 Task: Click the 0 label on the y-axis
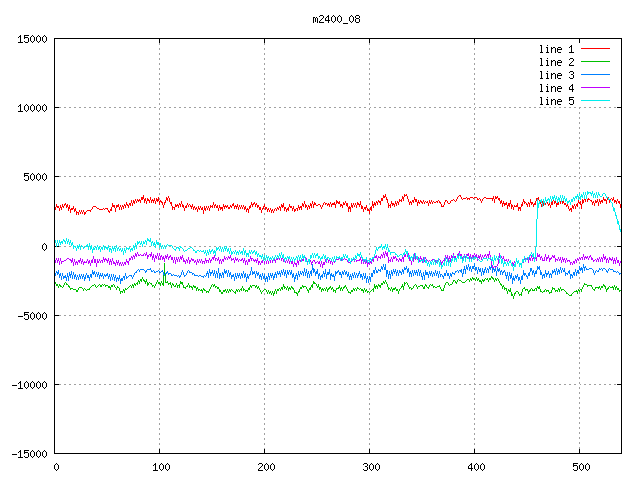(x=44, y=247)
